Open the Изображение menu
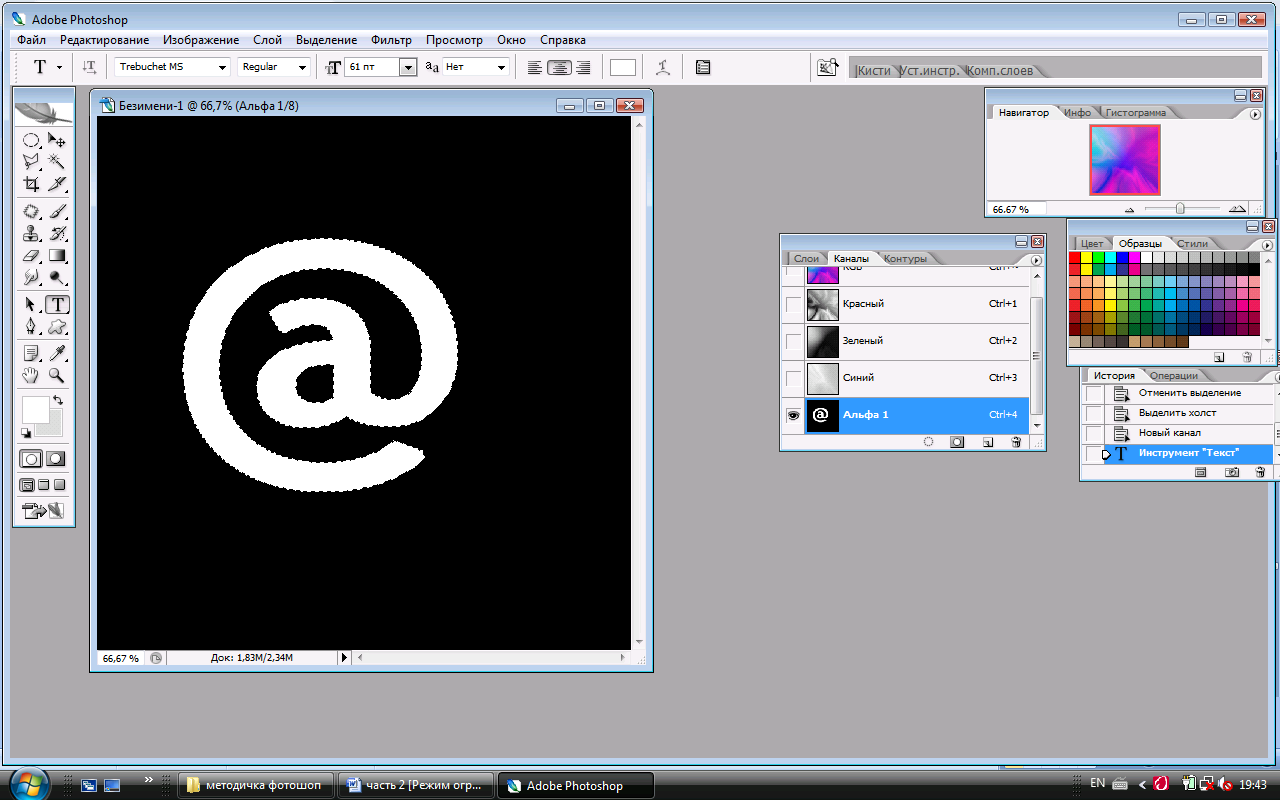1280x800 pixels. pyautogui.click(x=201, y=40)
